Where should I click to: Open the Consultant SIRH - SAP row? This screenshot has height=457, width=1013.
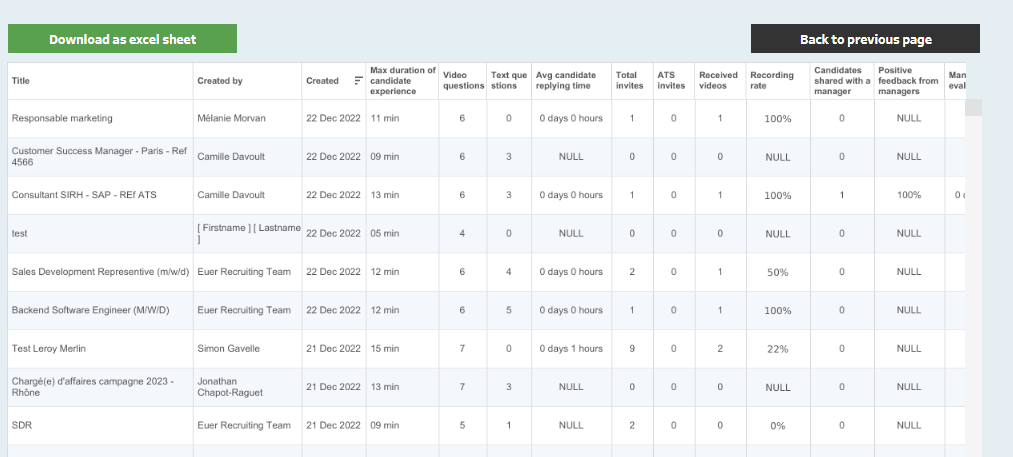[83, 195]
